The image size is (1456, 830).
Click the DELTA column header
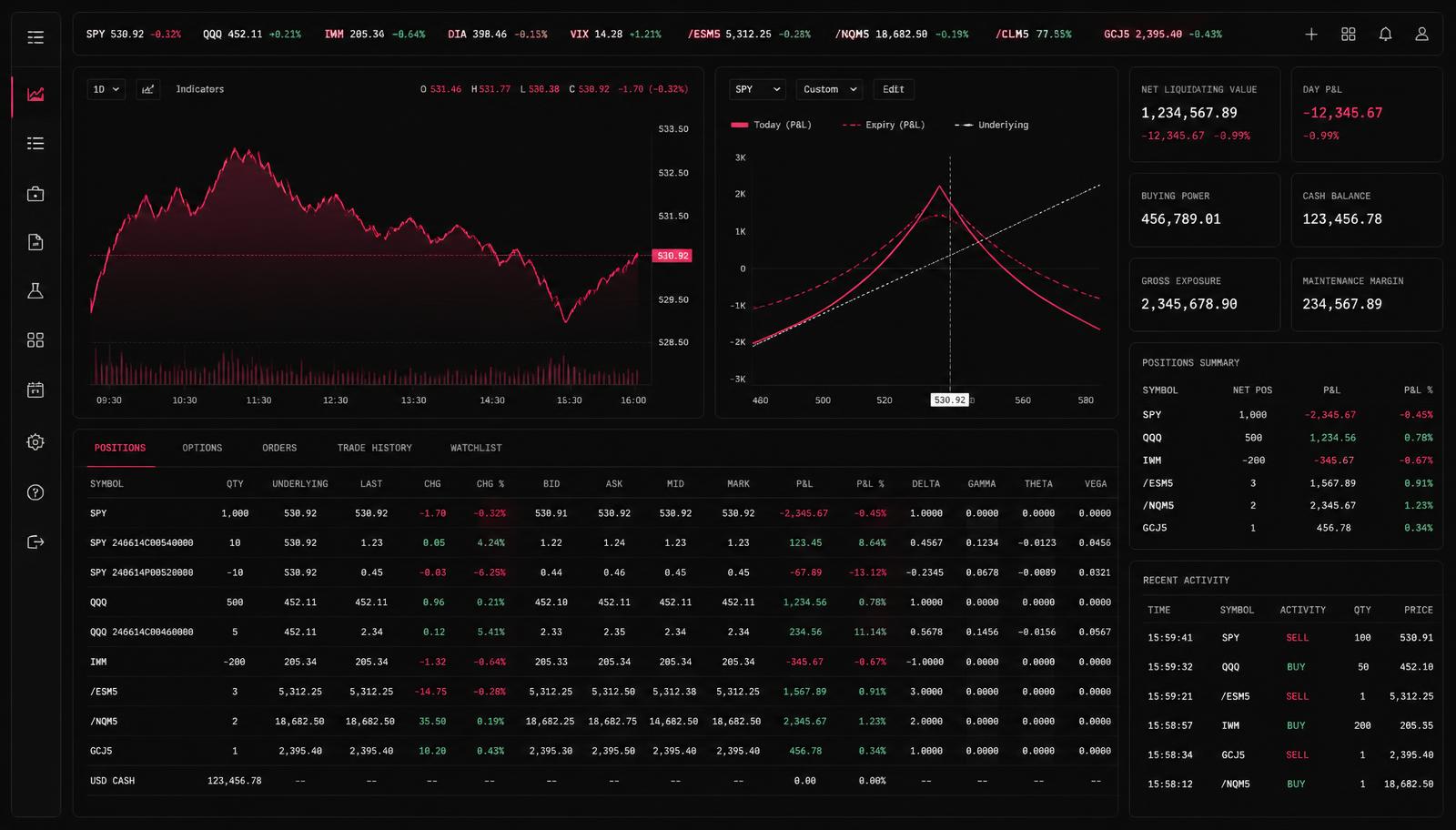coord(926,484)
